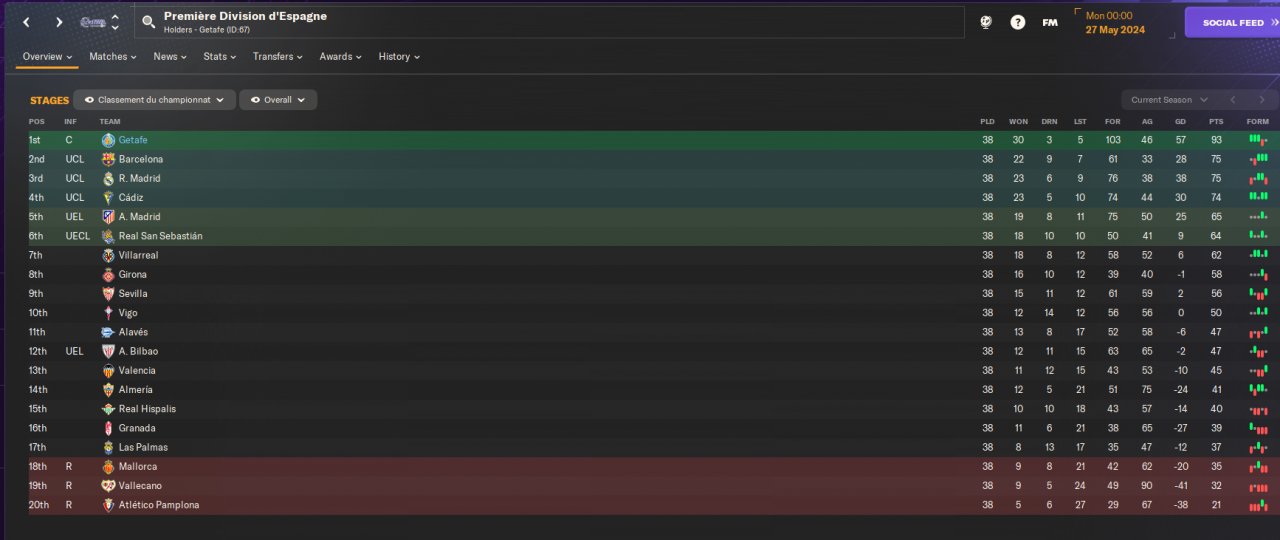The height and width of the screenshot is (540, 1280).
Task: Go back with the left navigation arrow
Action: (26, 22)
